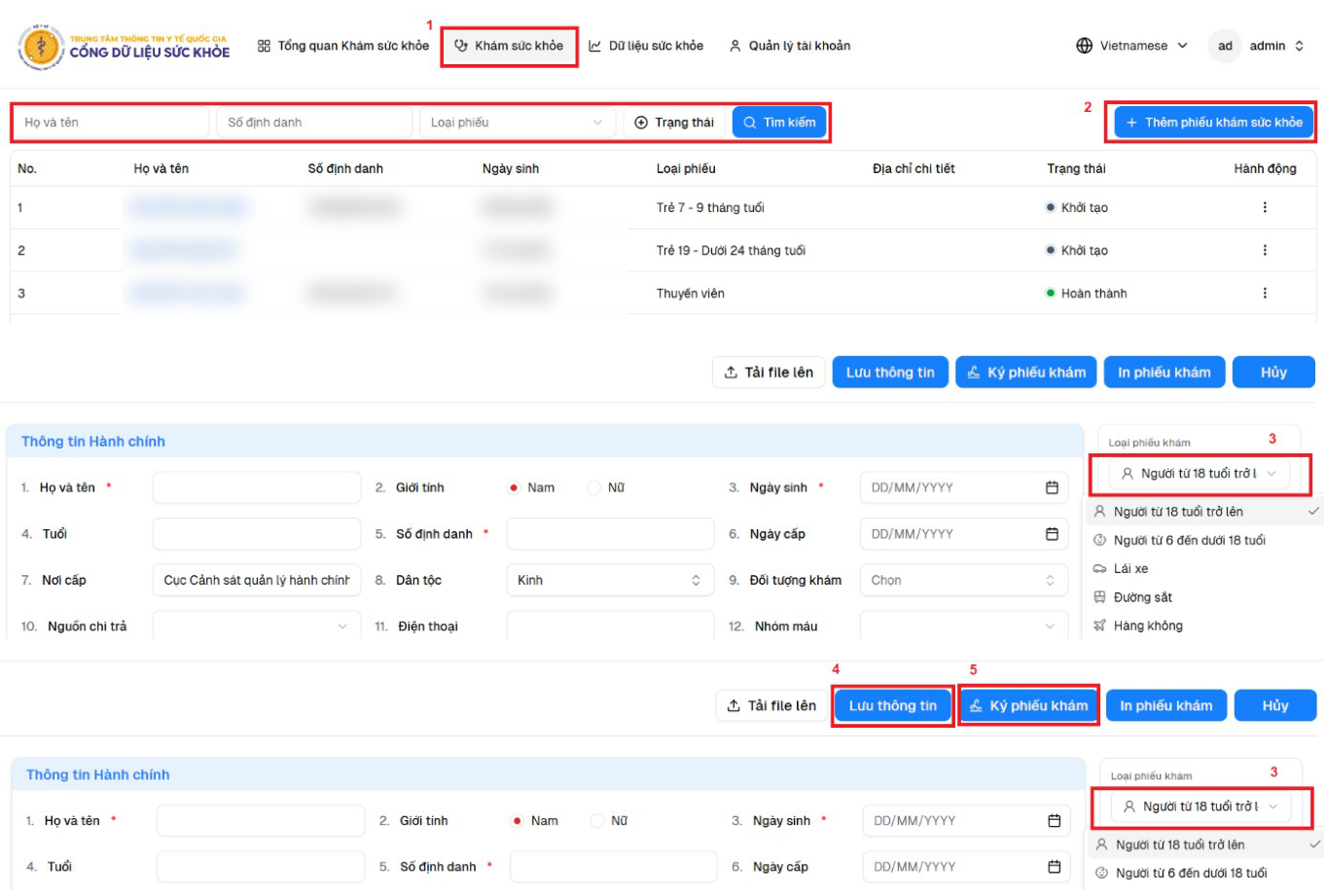Click Ký phiếu khám in the bottom toolbar
The width and height of the screenshot is (1325, 896).
(x=1029, y=706)
